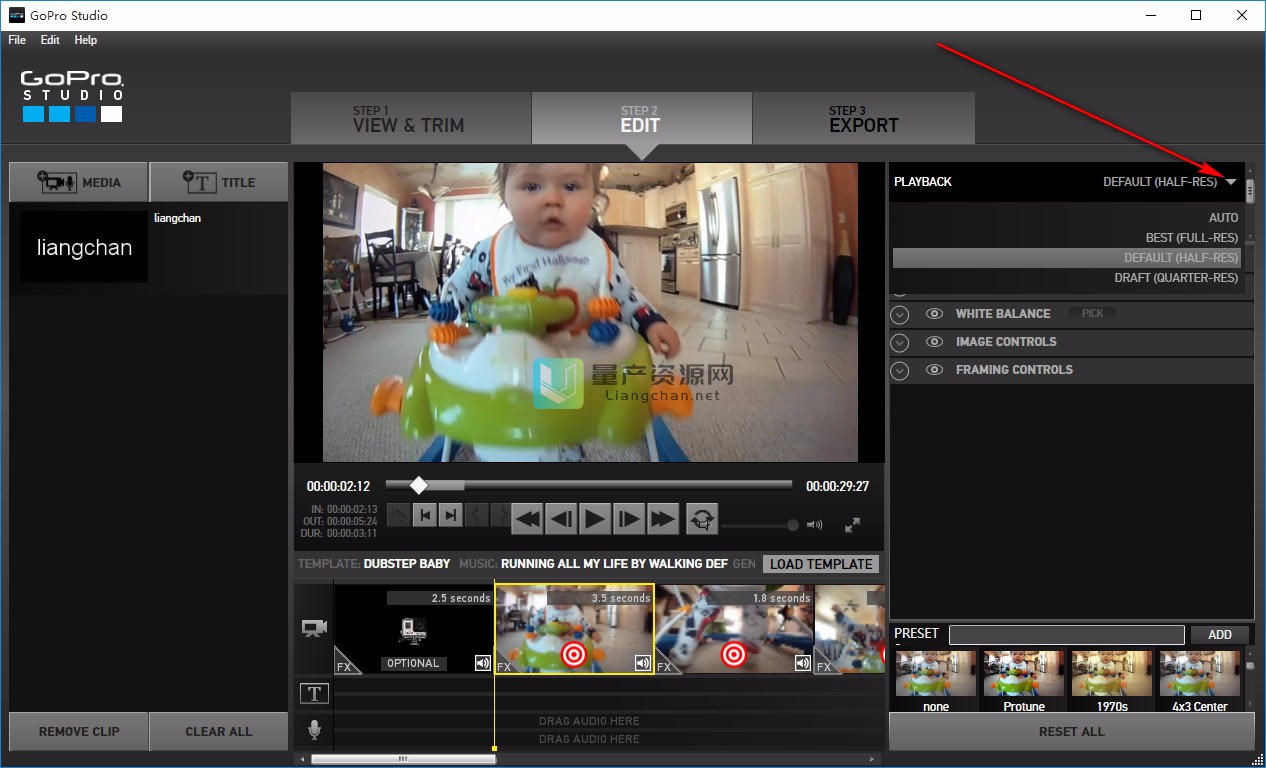This screenshot has height=768, width=1266.
Task: Select the liangchan media thumbnail
Action: 84,247
